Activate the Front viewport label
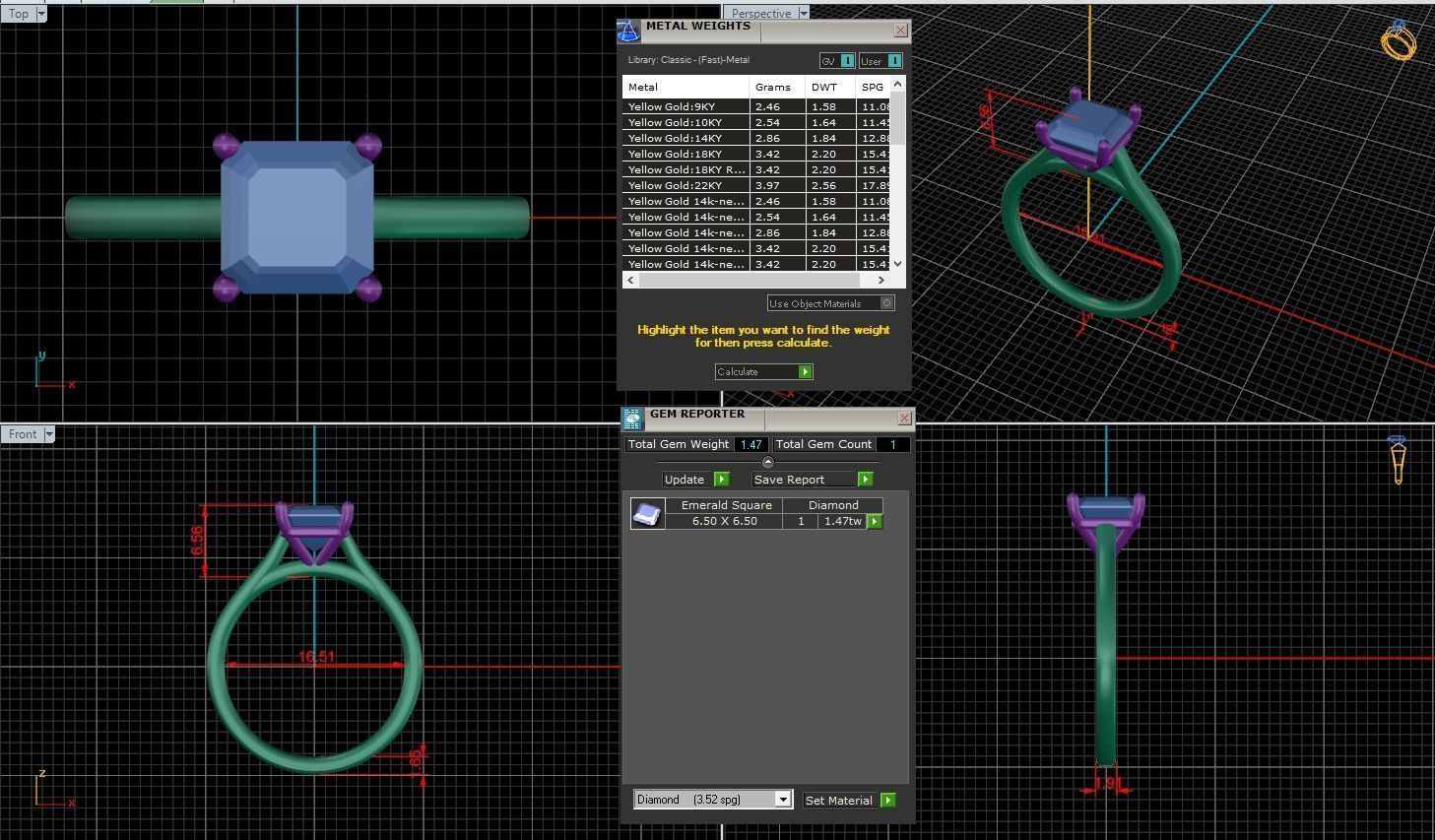 [x=23, y=434]
